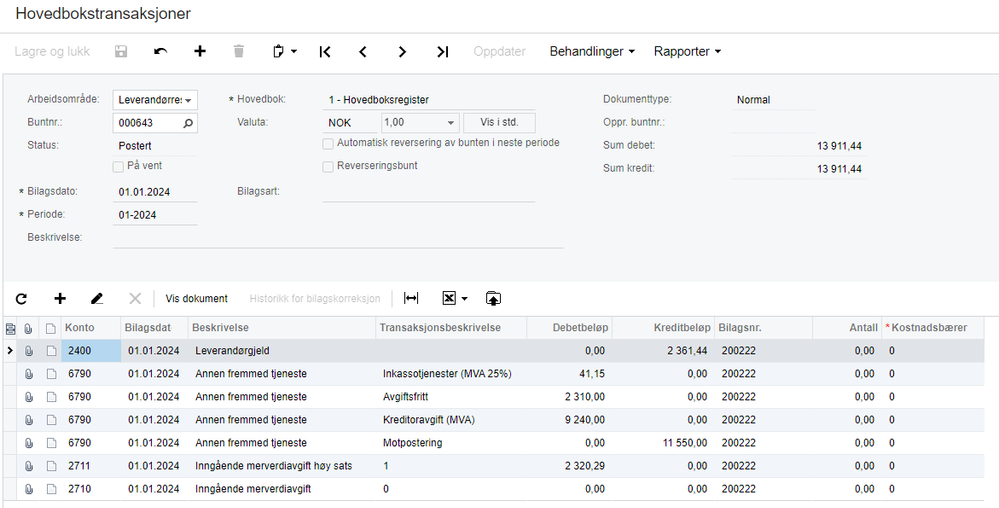
Task: Click the 11 550,00 credit amount cell
Action: click(x=663, y=443)
